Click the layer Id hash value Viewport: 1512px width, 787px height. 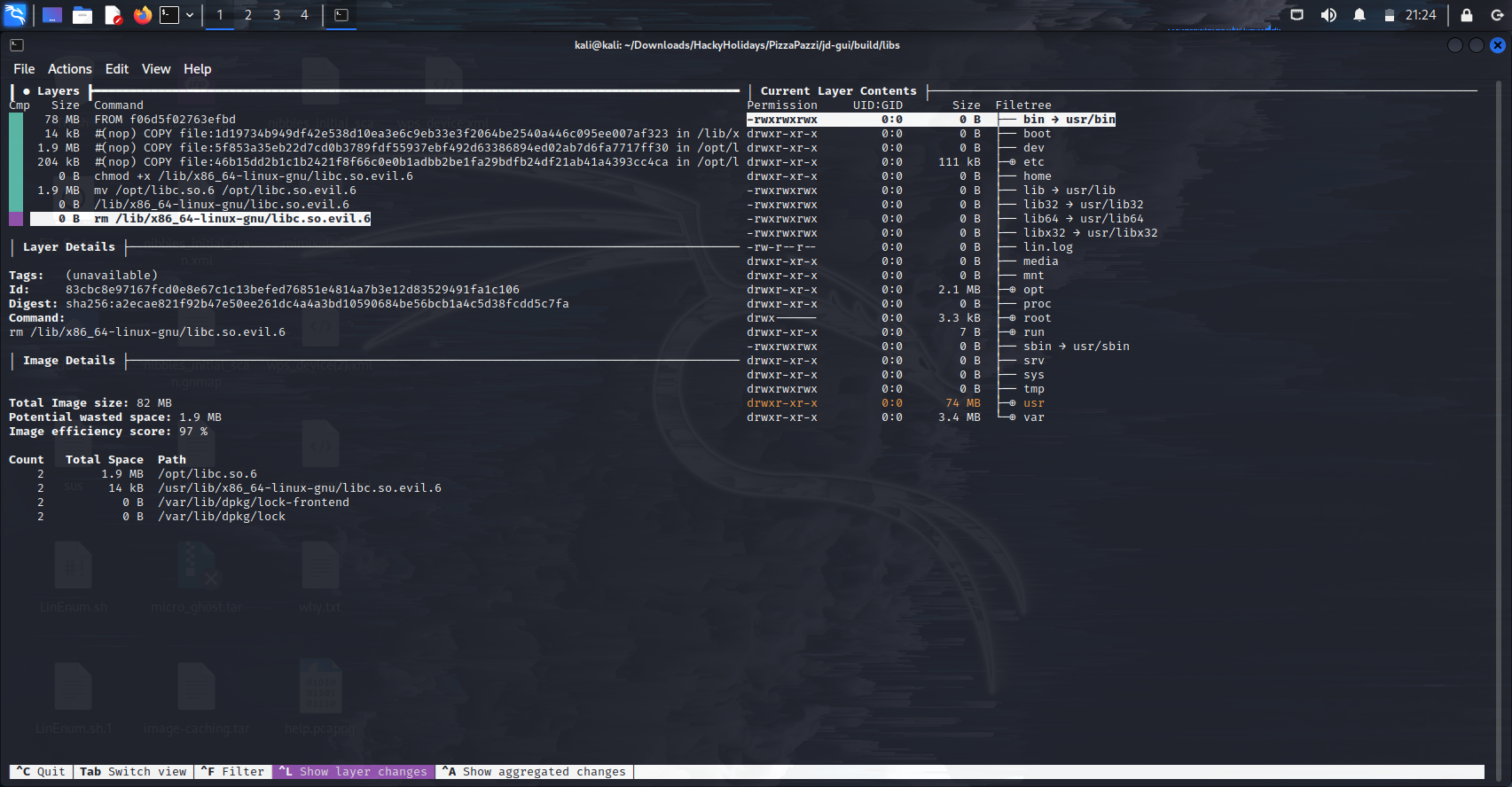[292, 290]
